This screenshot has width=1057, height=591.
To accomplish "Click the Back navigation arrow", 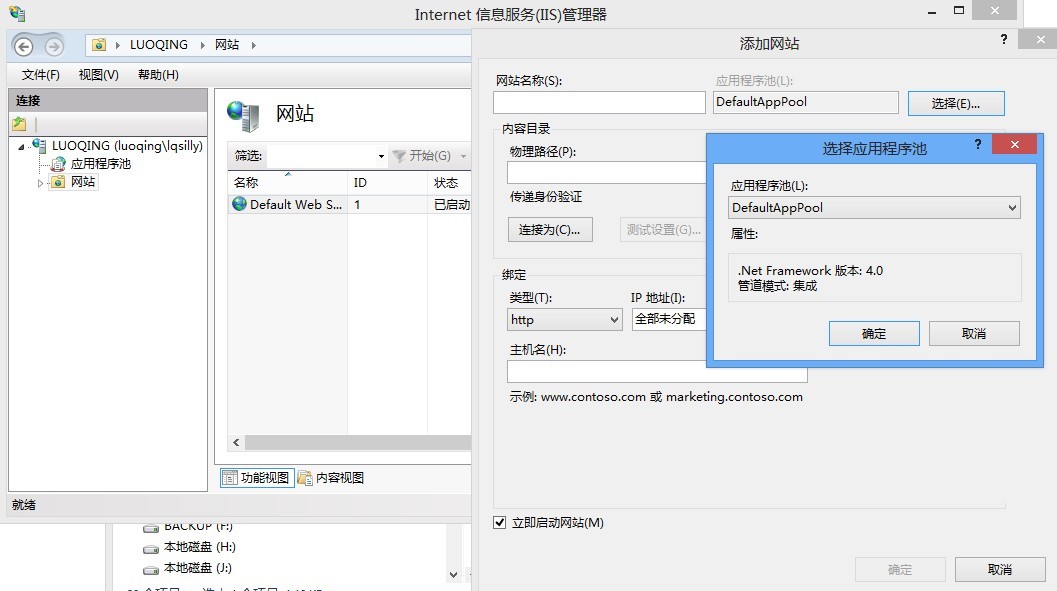I will (x=24, y=46).
